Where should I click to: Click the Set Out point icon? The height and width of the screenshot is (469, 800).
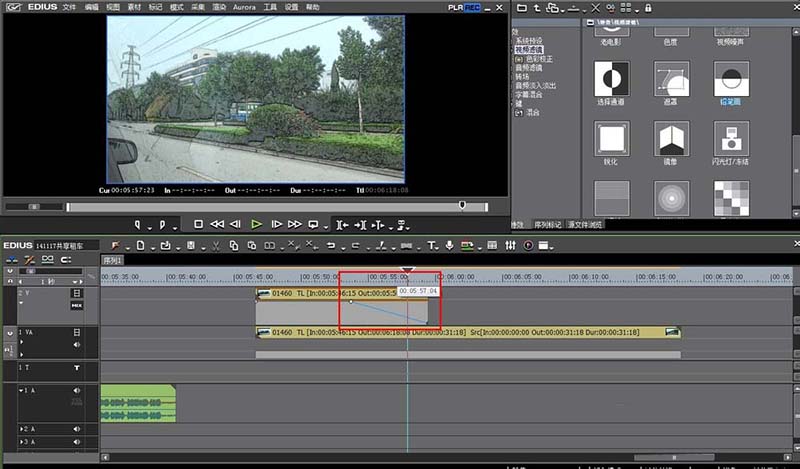[x=162, y=225]
